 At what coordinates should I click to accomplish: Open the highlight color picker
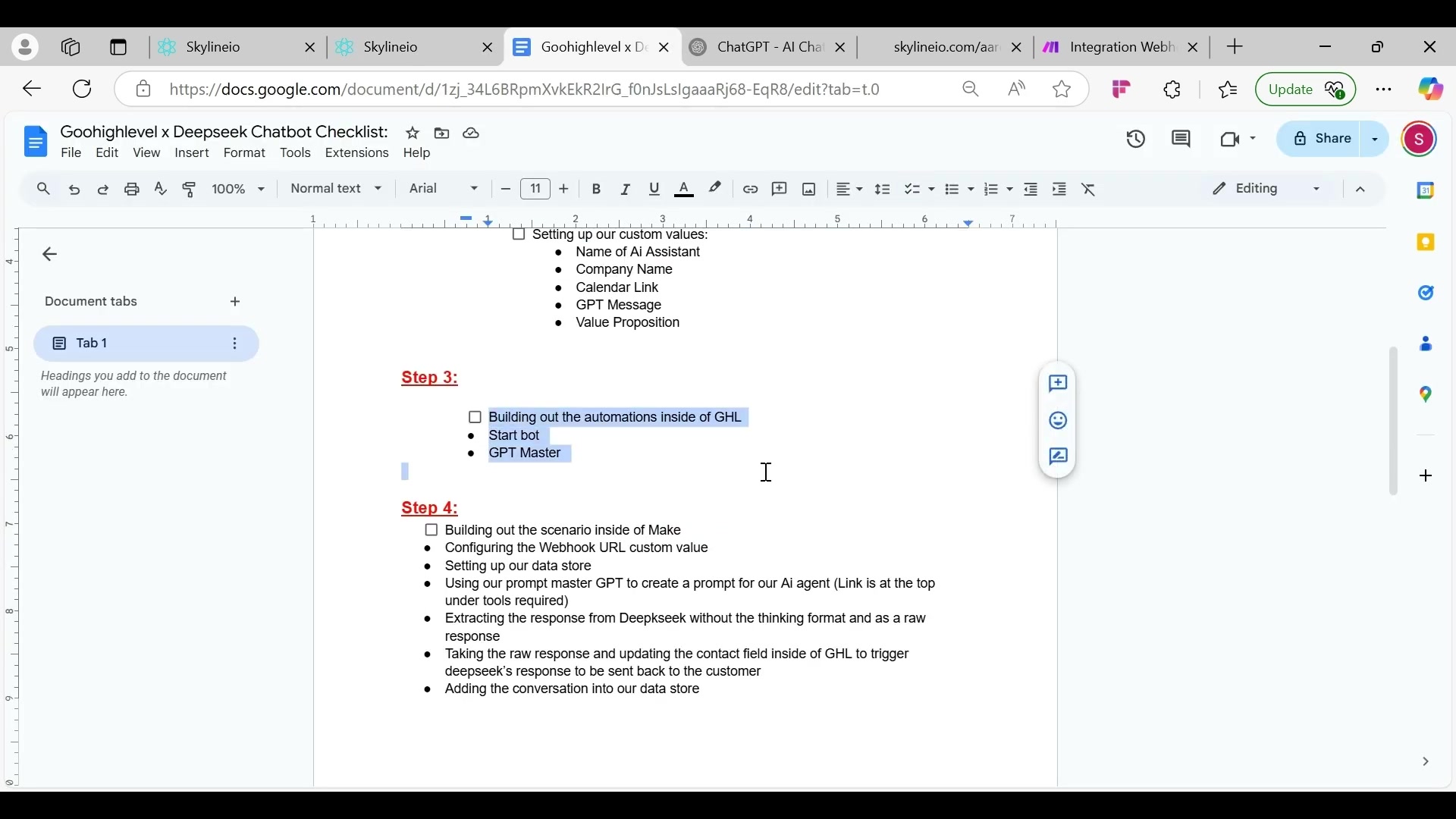coord(716,190)
